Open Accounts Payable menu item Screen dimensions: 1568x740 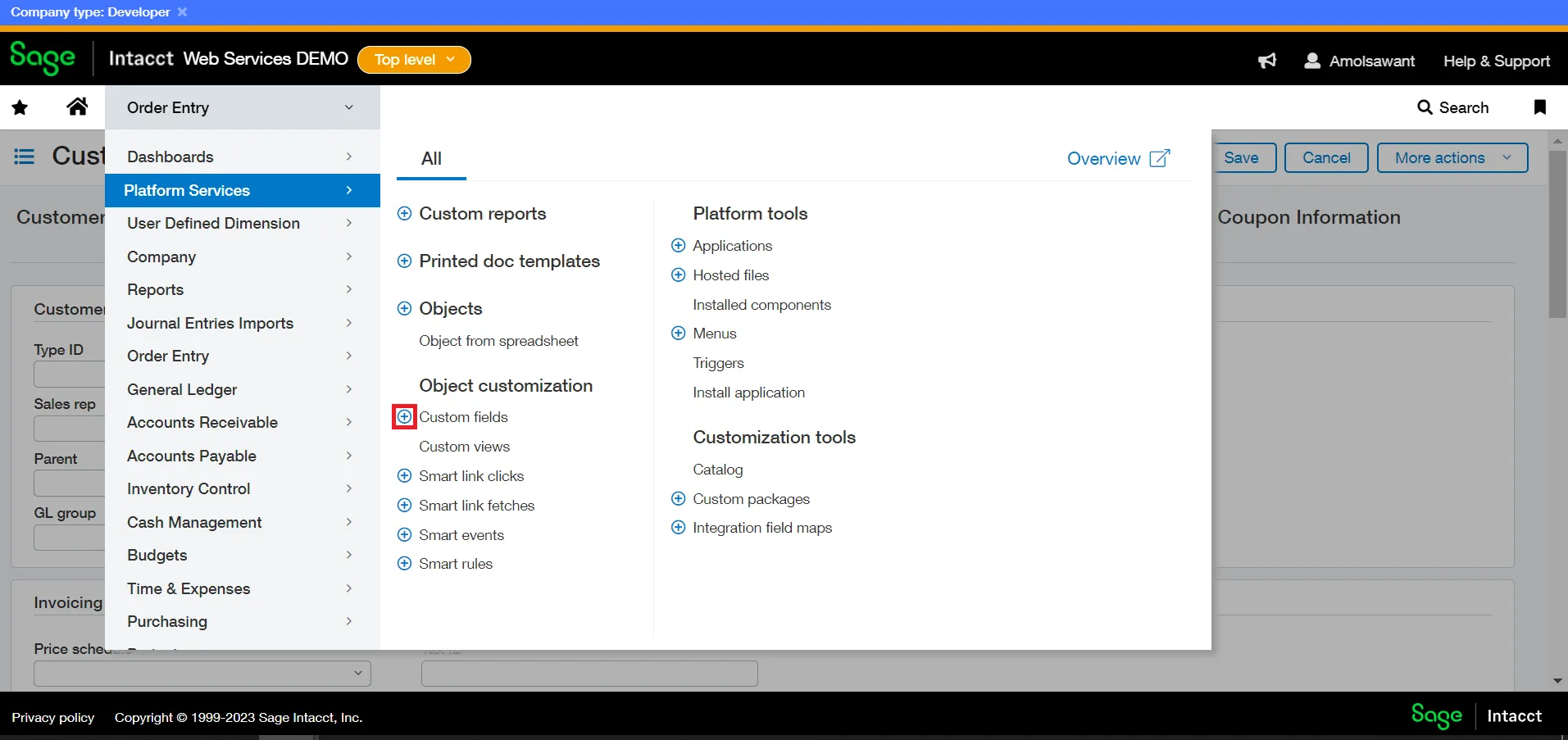click(x=192, y=456)
